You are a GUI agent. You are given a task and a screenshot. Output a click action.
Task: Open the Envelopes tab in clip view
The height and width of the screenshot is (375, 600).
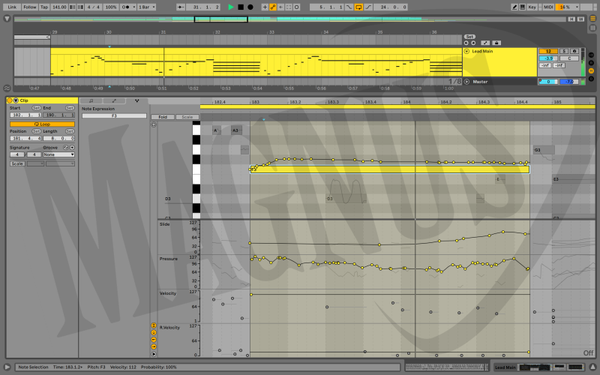pos(114,101)
